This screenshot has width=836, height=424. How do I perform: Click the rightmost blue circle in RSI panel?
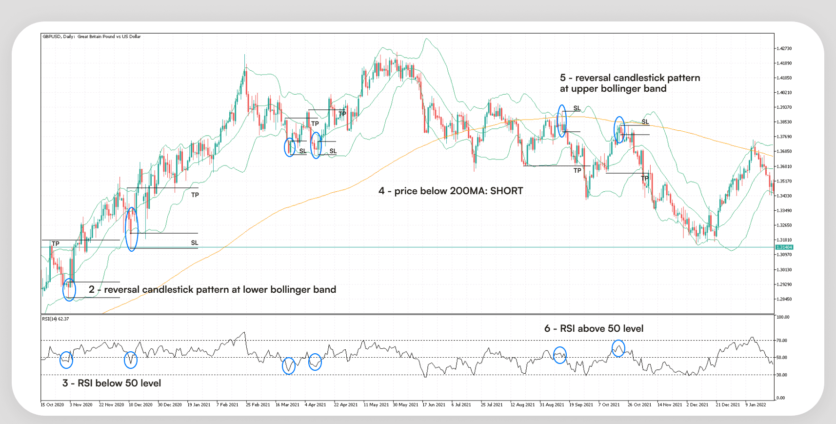[x=619, y=348]
